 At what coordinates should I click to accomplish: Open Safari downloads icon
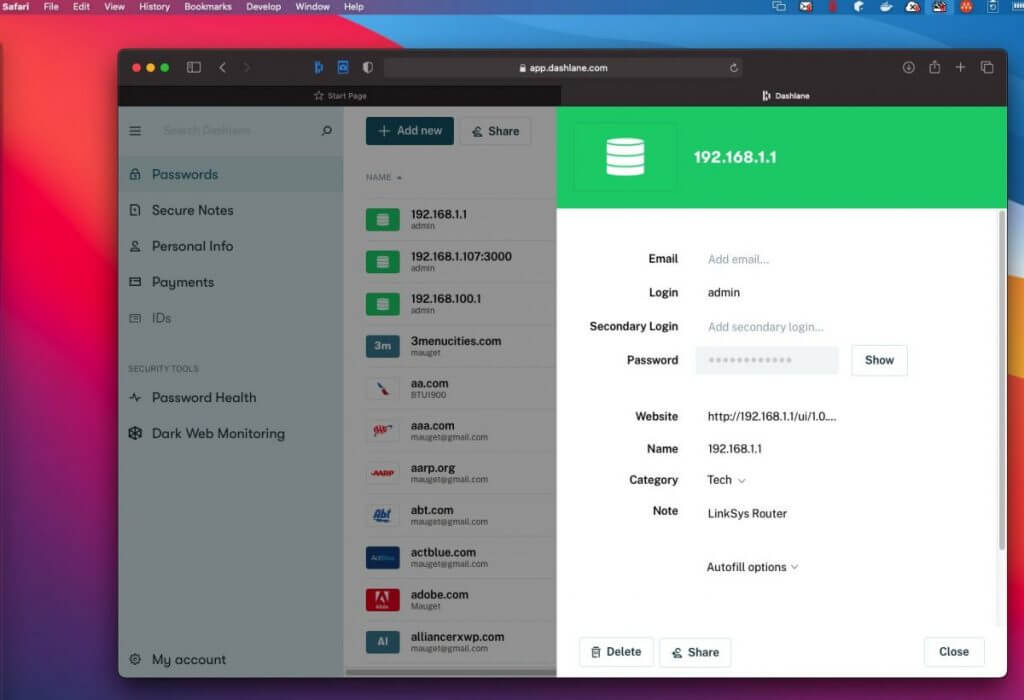908,68
